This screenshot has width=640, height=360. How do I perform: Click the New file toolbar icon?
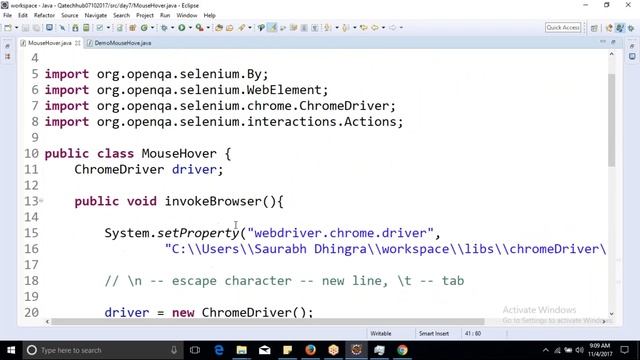(8, 28)
